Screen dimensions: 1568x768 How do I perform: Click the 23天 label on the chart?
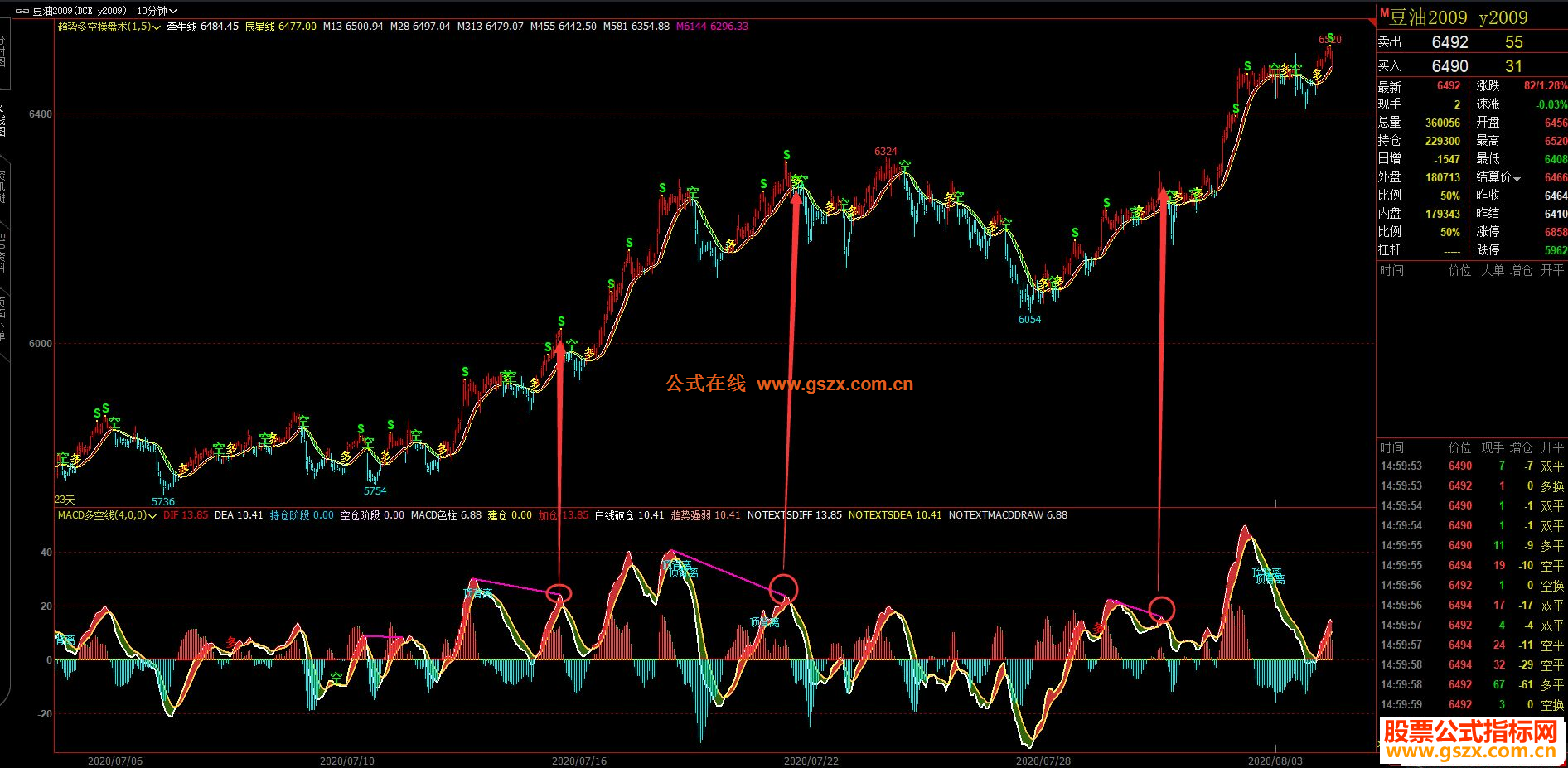pyautogui.click(x=64, y=500)
